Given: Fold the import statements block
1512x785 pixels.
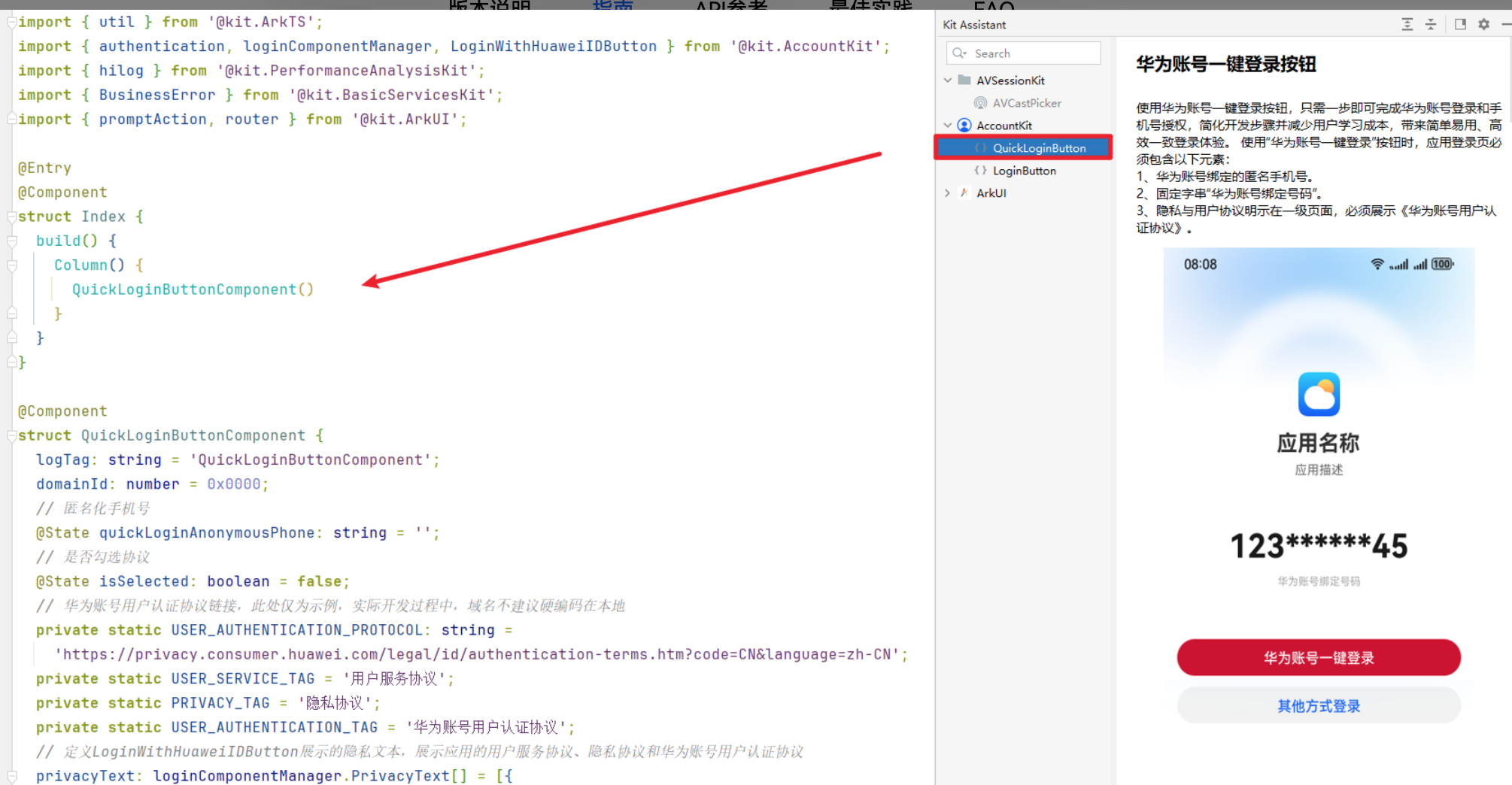Looking at the screenshot, I should tap(11, 22).
